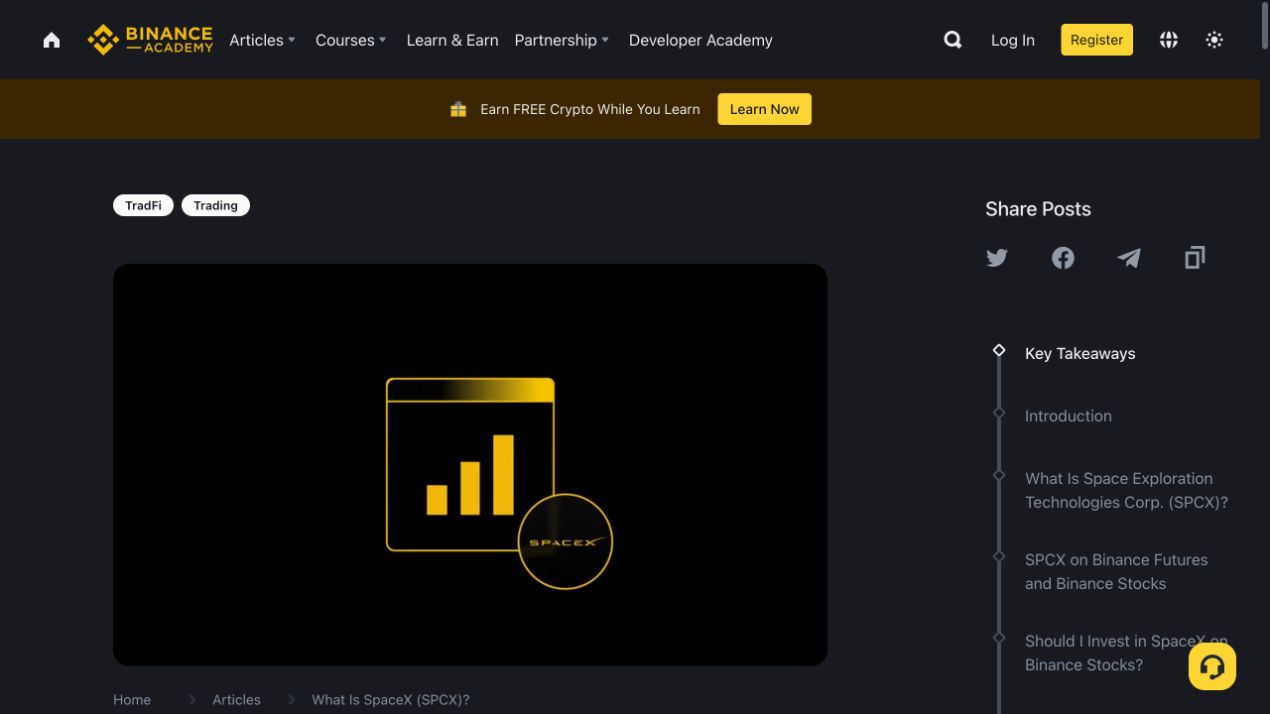Image resolution: width=1270 pixels, height=714 pixels.
Task: Select the TradFi tag
Action: pyautogui.click(x=143, y=205)
